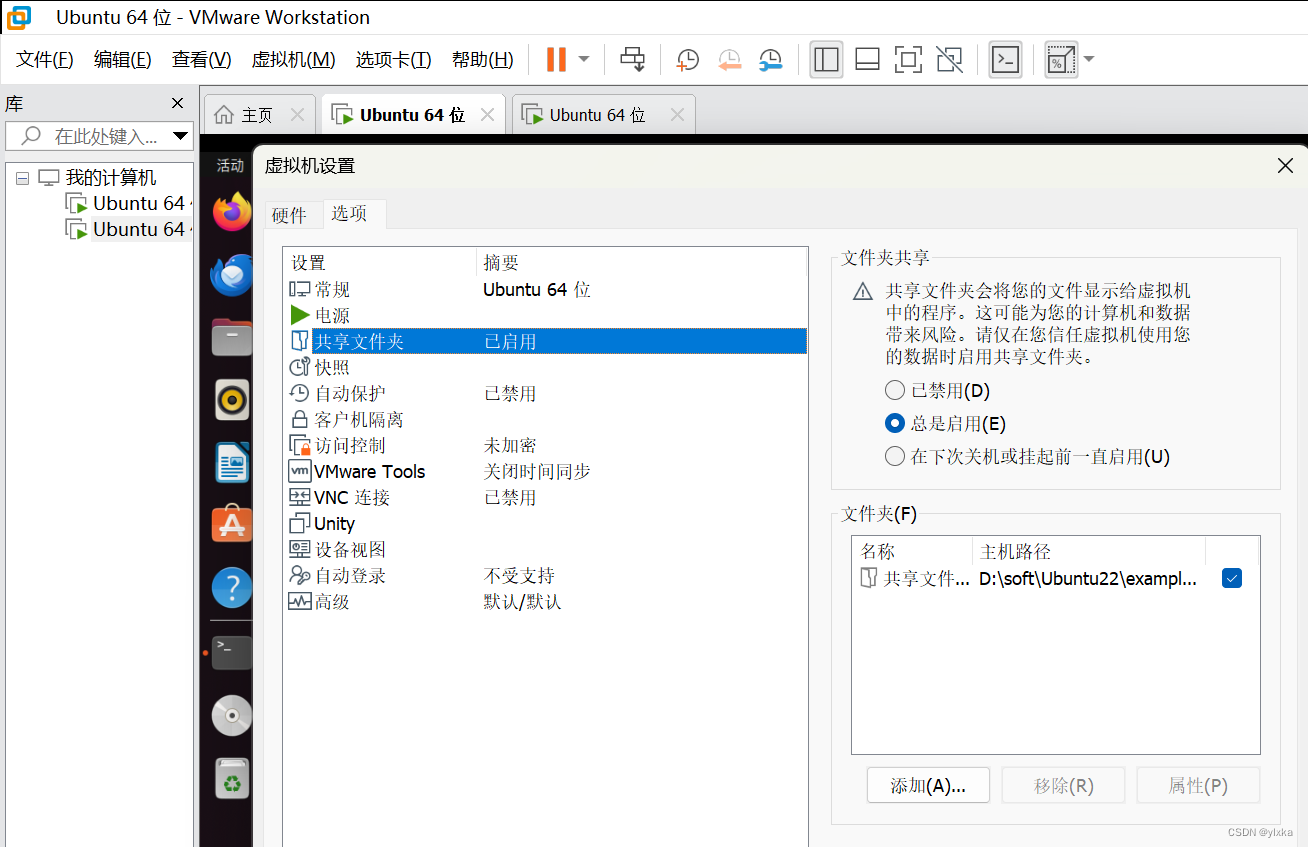Select 我的计算机 in the library tree

(x=110, y=178)
